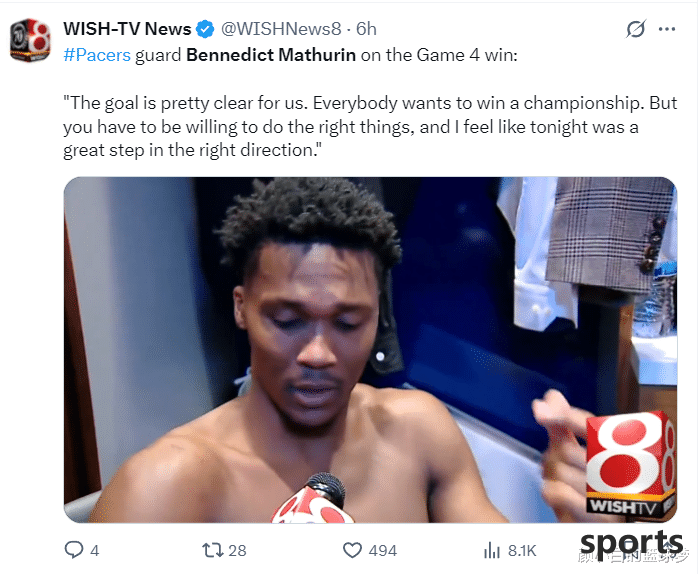The width and height of the screenshot is (698, 574).
Task: Click the blue verified badge
Action: [x=205, y=29]
